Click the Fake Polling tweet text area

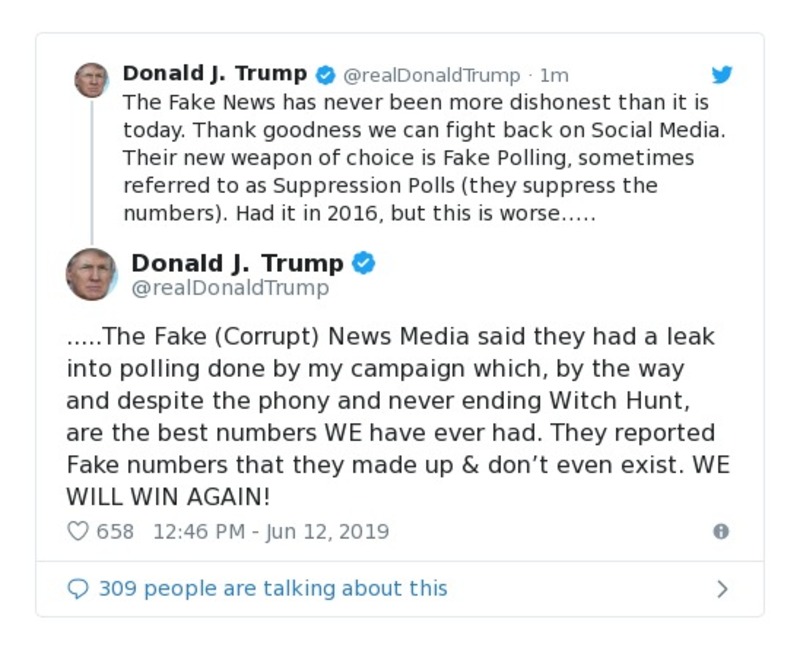pos(400,157)
